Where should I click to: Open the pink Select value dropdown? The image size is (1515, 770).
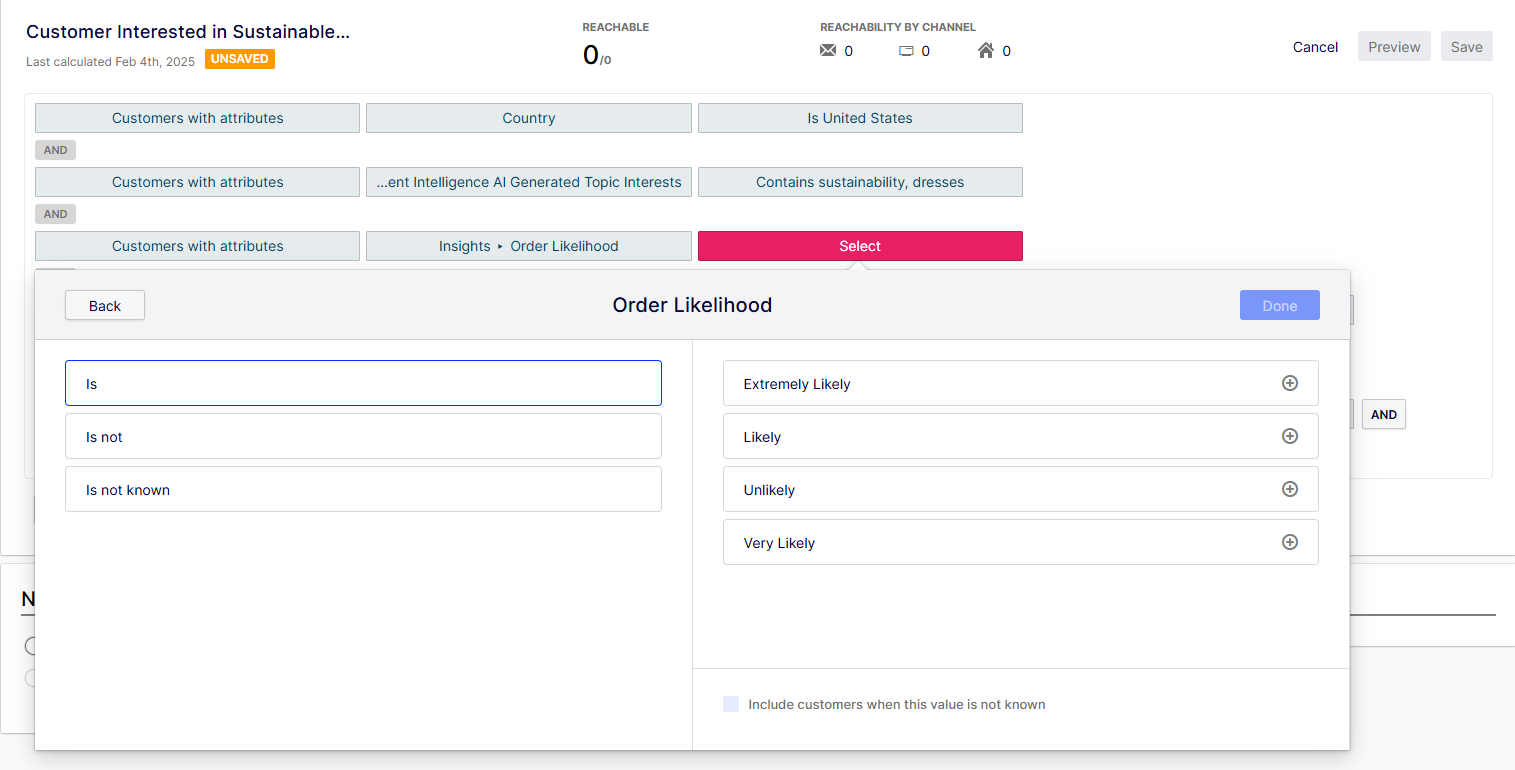860,246
